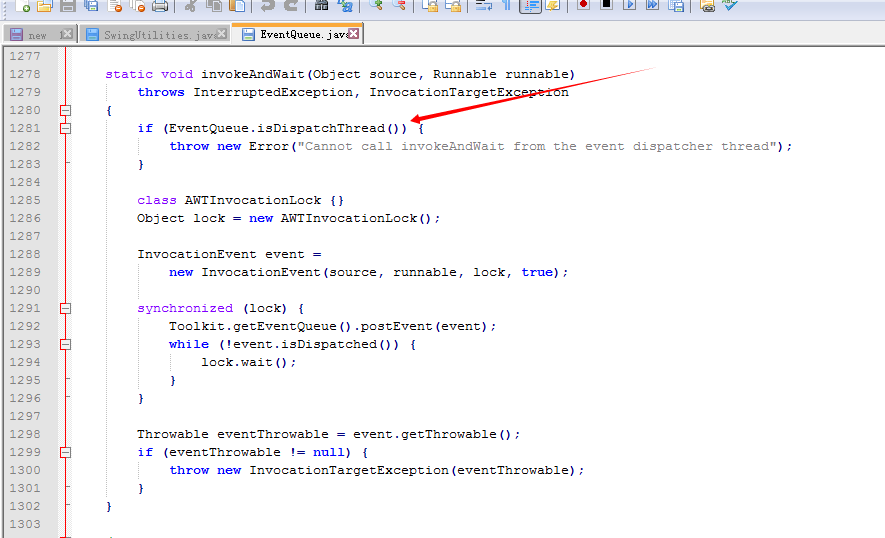Click 'InvocationTargetException(eventThrowable)' on line 1300
The width and height of the screenshot is (885, 538).
[x=412, y=470]
